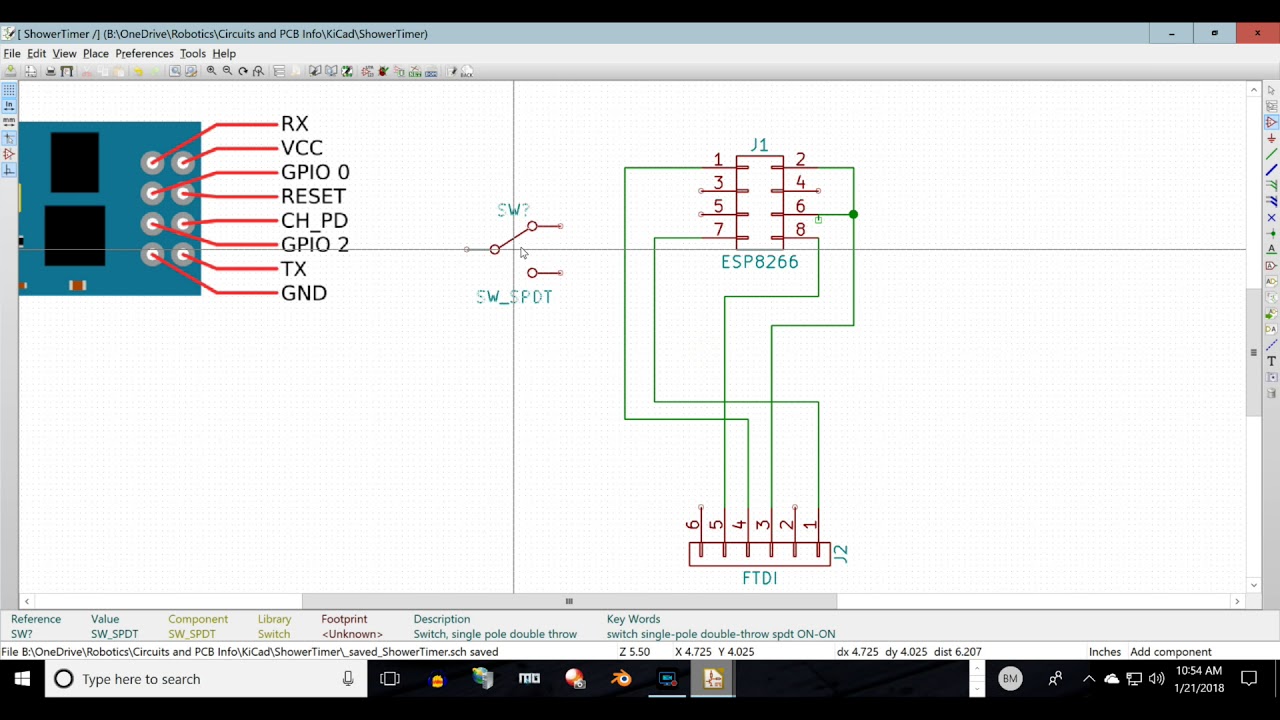Screen dimensions: 1280x720
Task: Click the Undo icon in toolbar
Action: [139, 71]
